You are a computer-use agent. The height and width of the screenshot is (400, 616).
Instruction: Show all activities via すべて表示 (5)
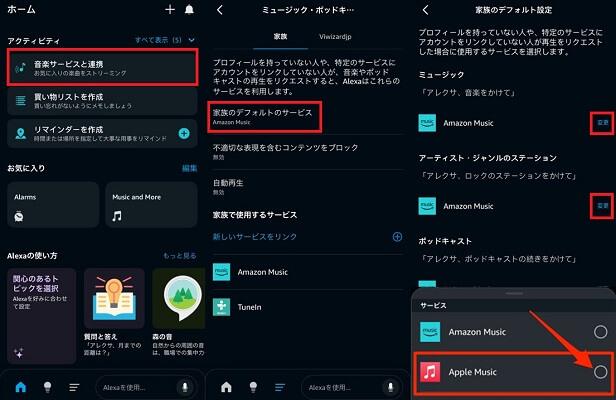(158, 40)
